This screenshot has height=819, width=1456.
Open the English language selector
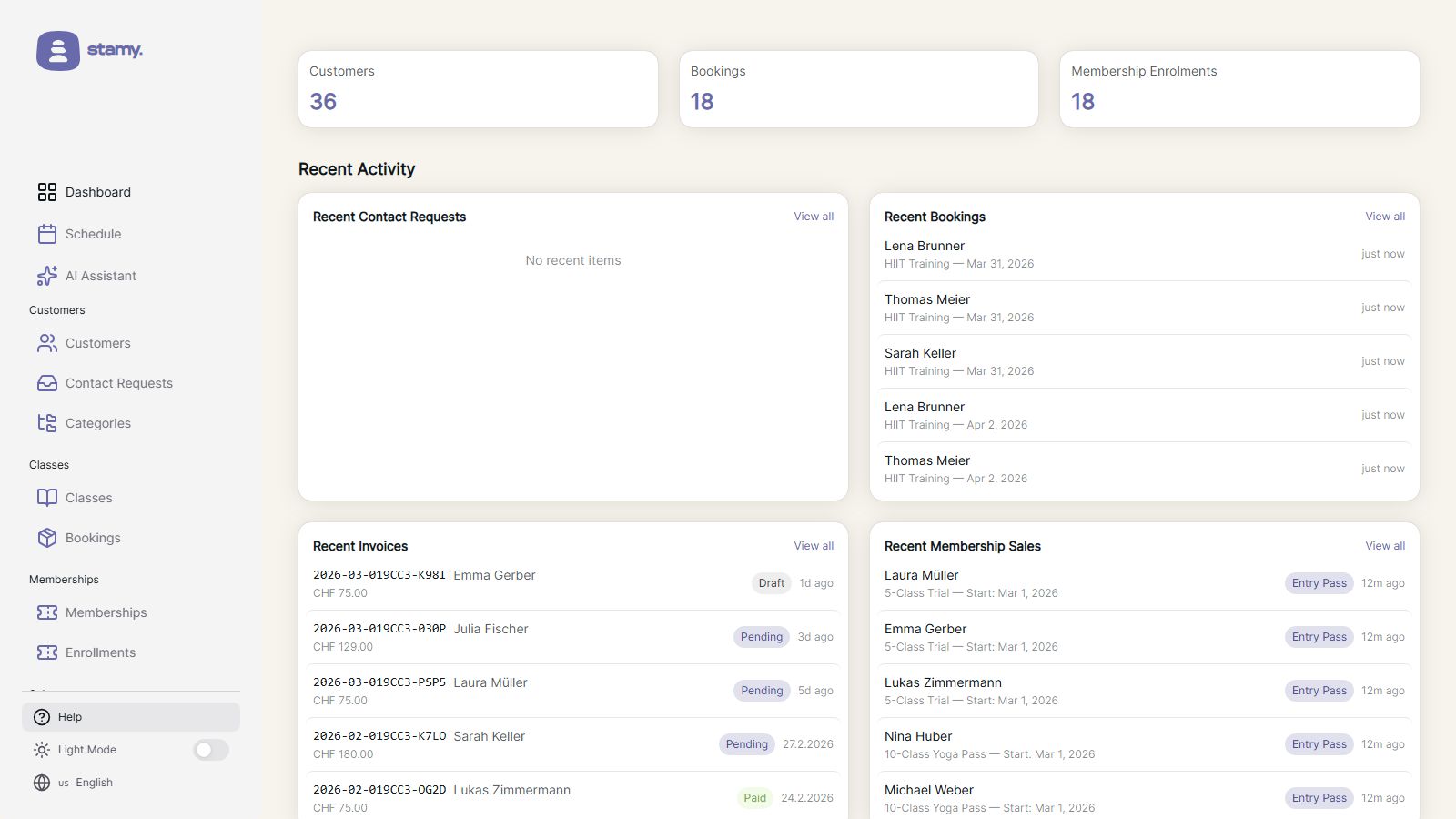click(x=85, y=783)
